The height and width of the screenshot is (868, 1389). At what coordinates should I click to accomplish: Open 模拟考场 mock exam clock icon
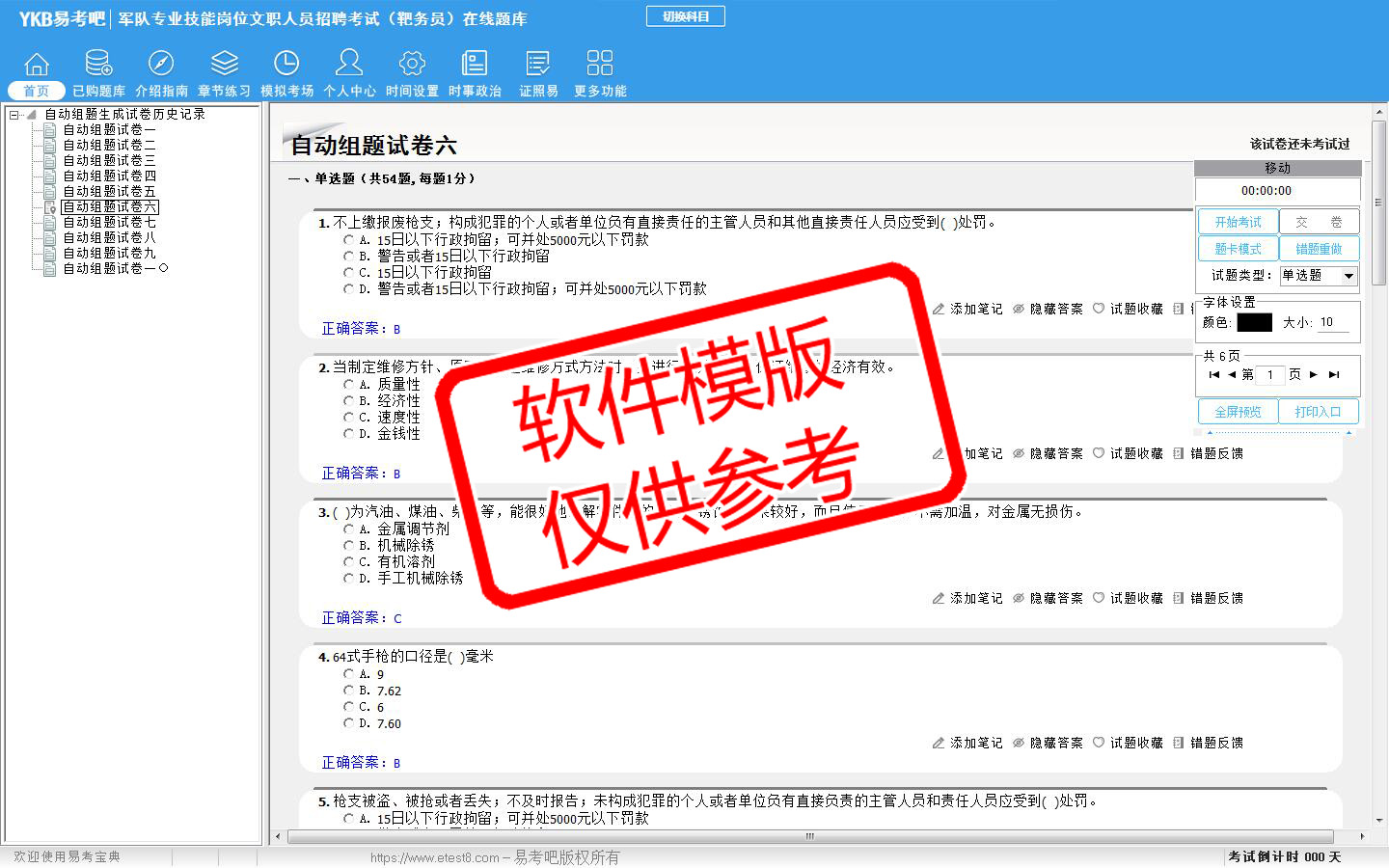tap(286, 65)
